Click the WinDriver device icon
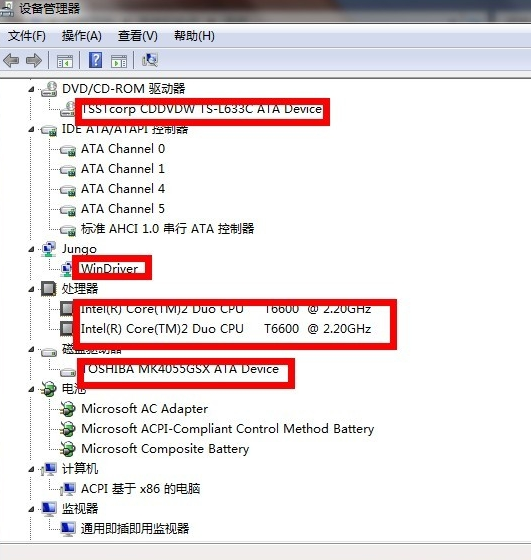Screen dimensions: 531x560 click(66, 269)
